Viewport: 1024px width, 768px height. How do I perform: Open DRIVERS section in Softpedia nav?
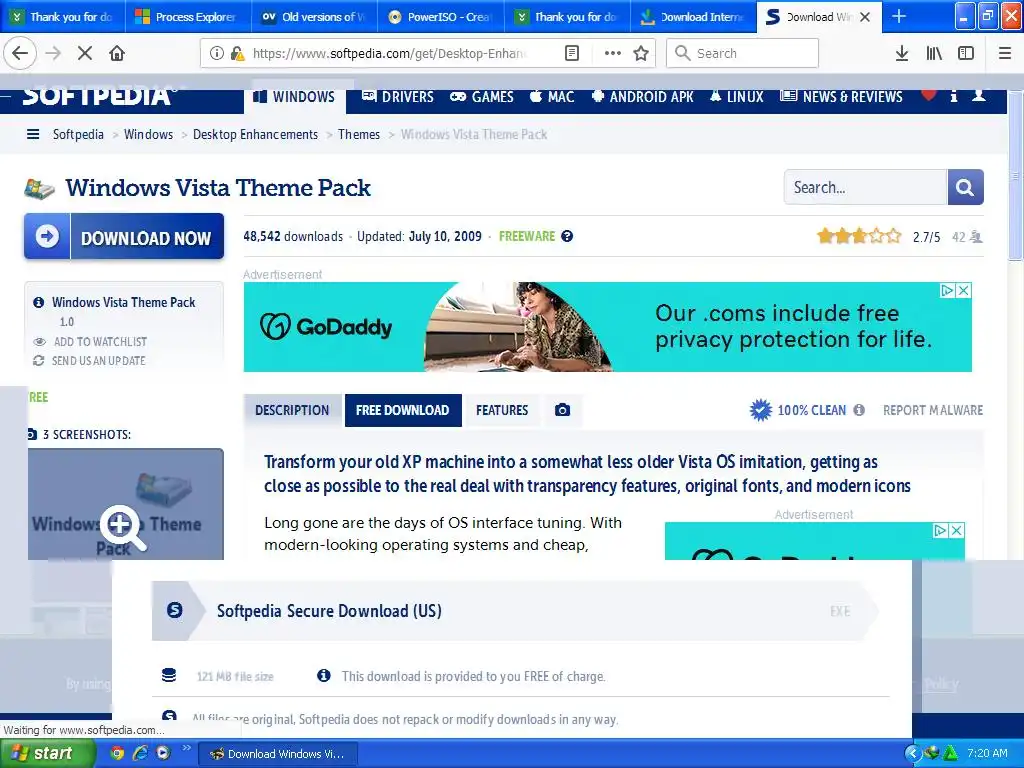[398, 97]
